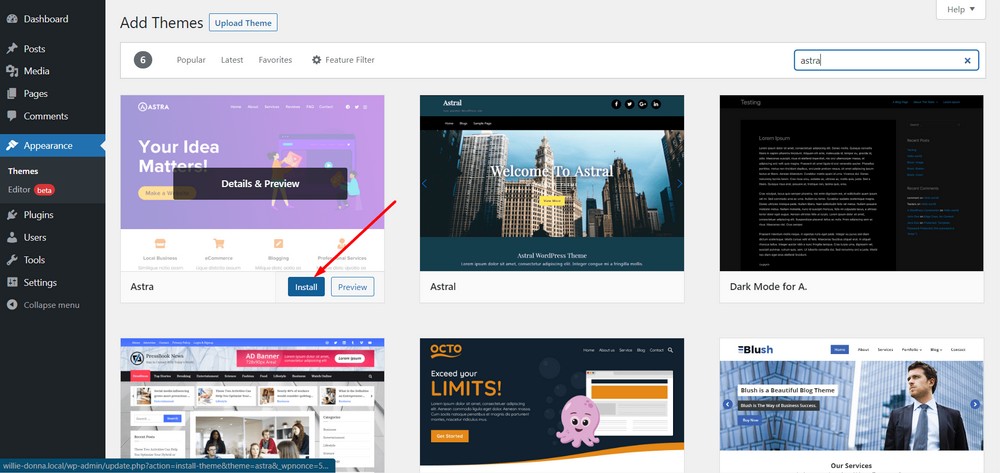The image size is (1000, 473).
Task: Select the Appearance menu label
Action: [48, 145]
